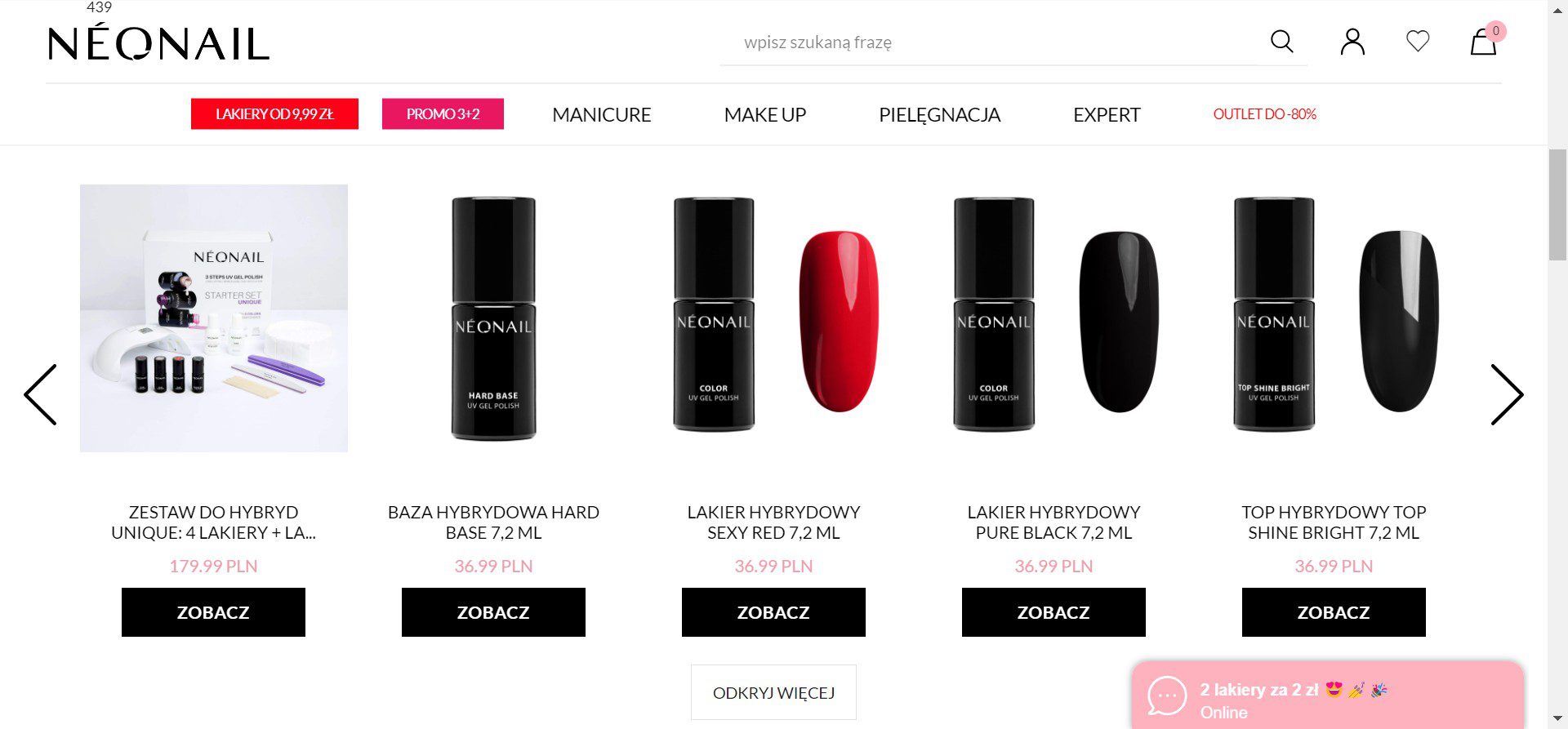Open the starter set product thumbnail

tap(214, 318)
